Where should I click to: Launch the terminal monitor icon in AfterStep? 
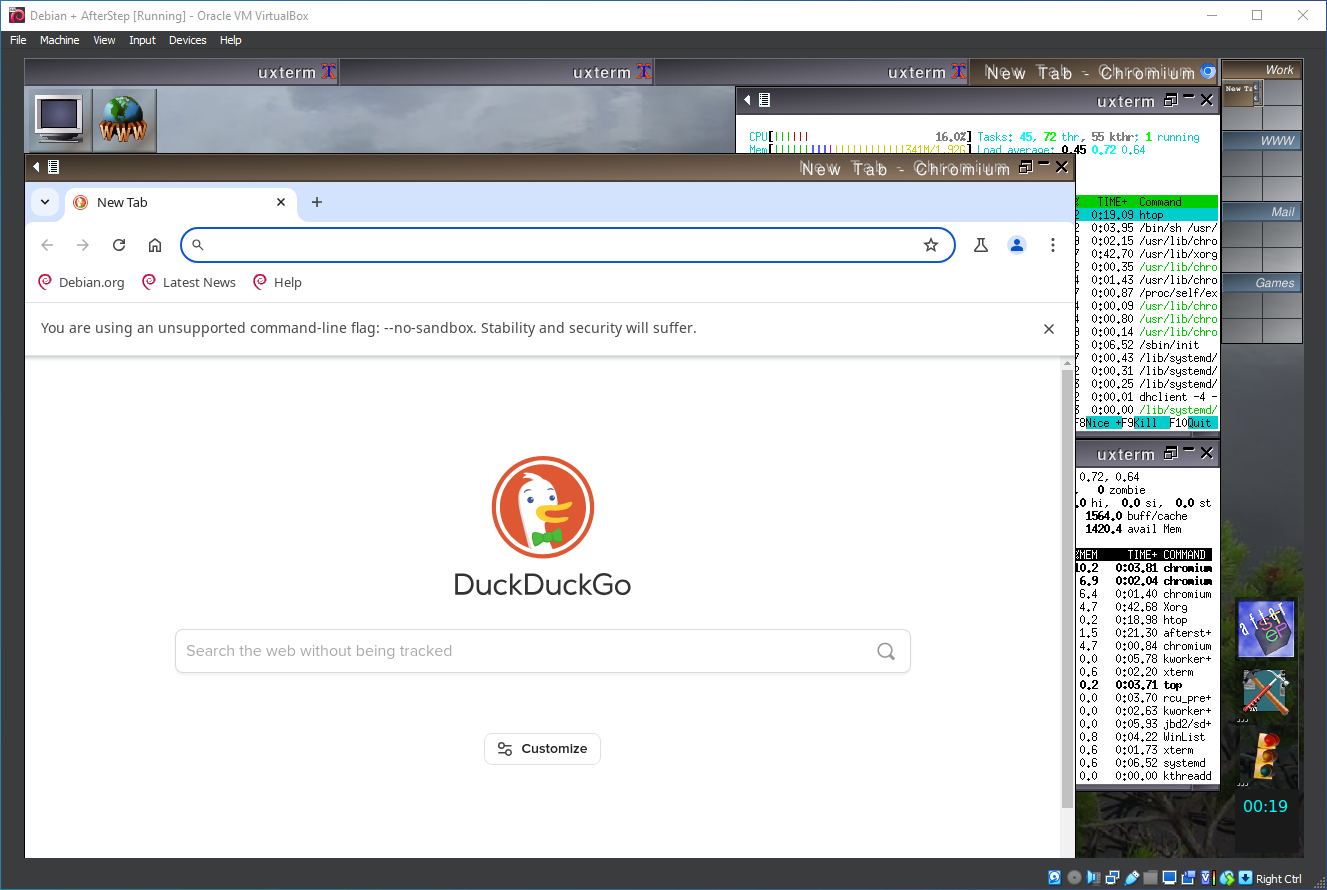(58, 118)
